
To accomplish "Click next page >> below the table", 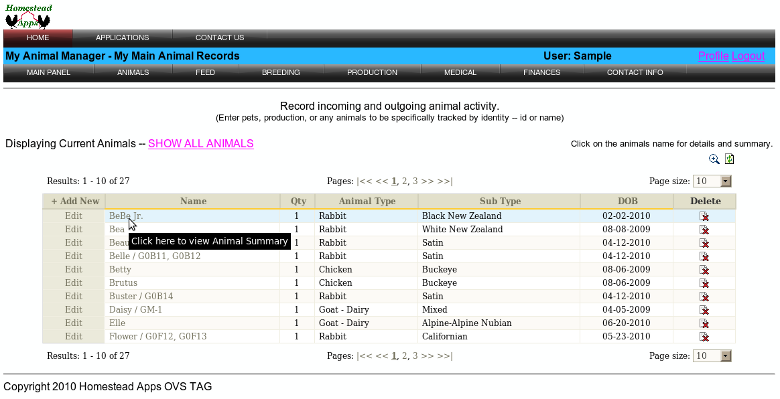I will pos(427,356).
